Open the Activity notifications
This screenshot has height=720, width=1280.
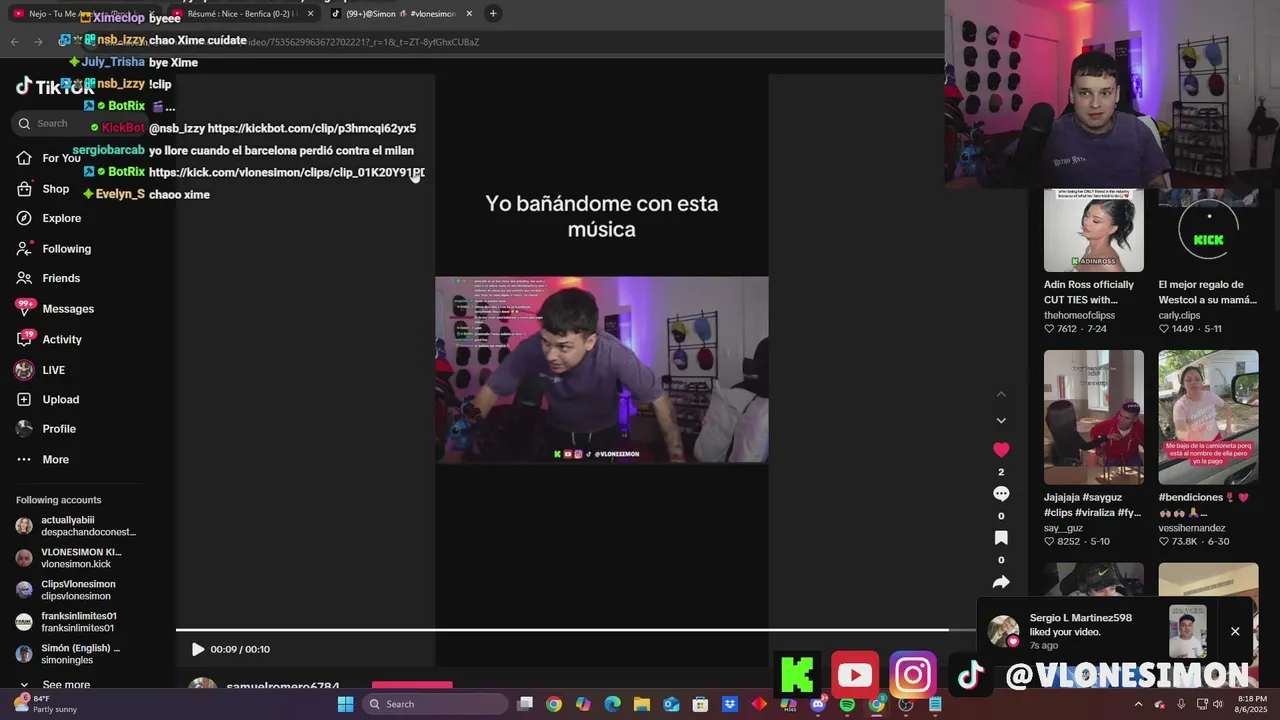click(49, 339)
